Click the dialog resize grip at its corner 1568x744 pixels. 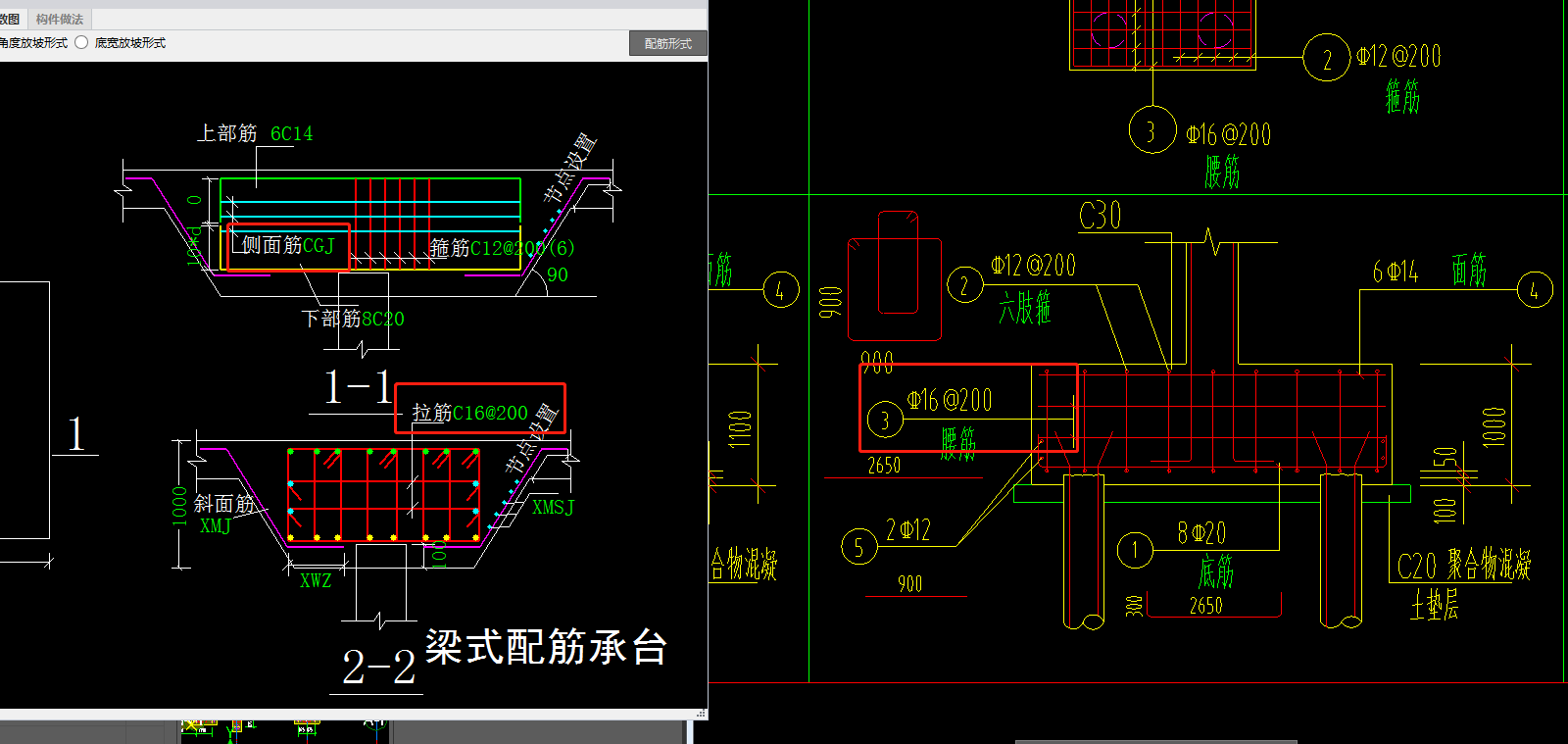tap(701, 714)
